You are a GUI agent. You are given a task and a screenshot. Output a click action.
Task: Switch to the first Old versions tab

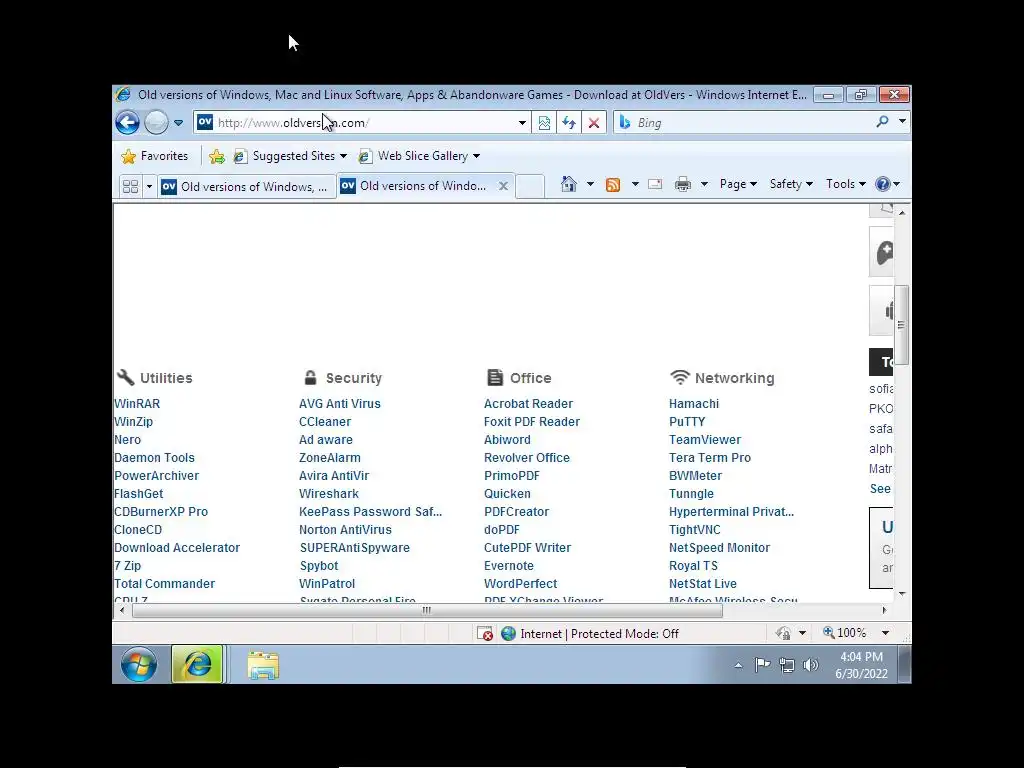pyautogui.click(x=246, y=187)
